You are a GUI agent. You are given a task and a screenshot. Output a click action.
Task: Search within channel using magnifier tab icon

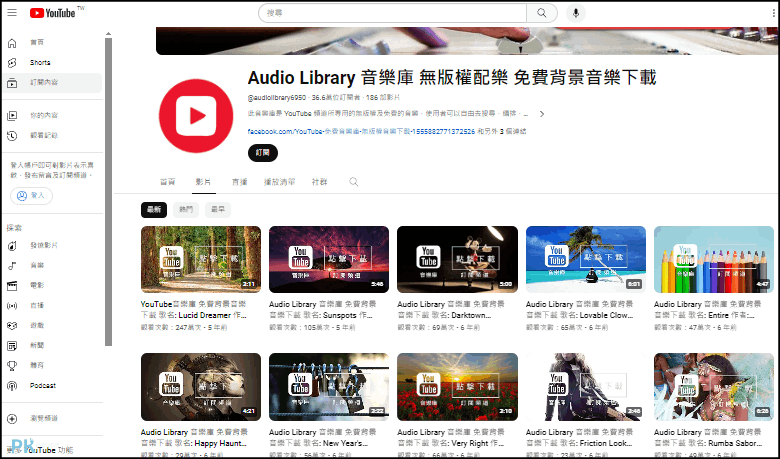(x=354, y=182)
